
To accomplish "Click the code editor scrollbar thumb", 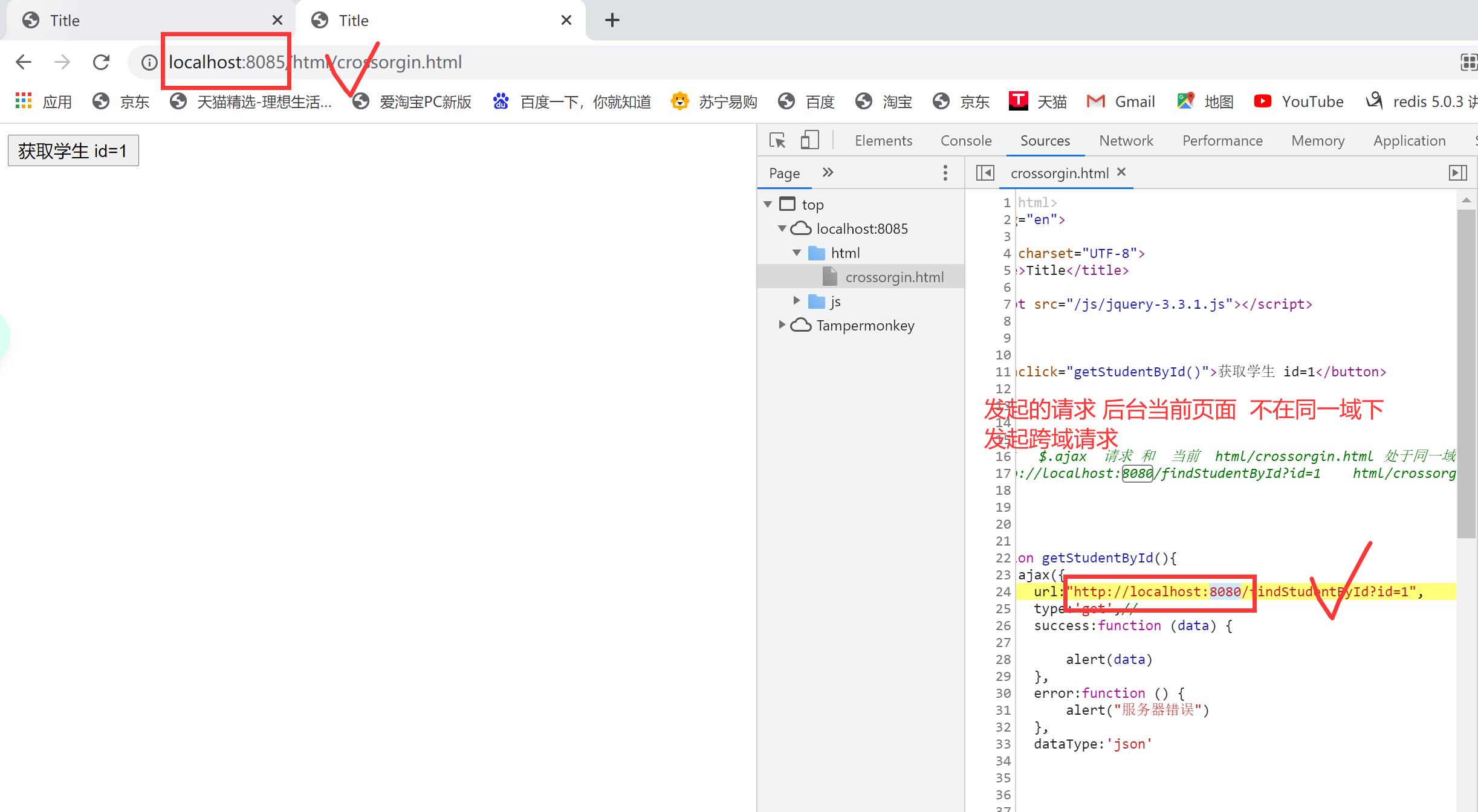I will tap(1466, 373).
